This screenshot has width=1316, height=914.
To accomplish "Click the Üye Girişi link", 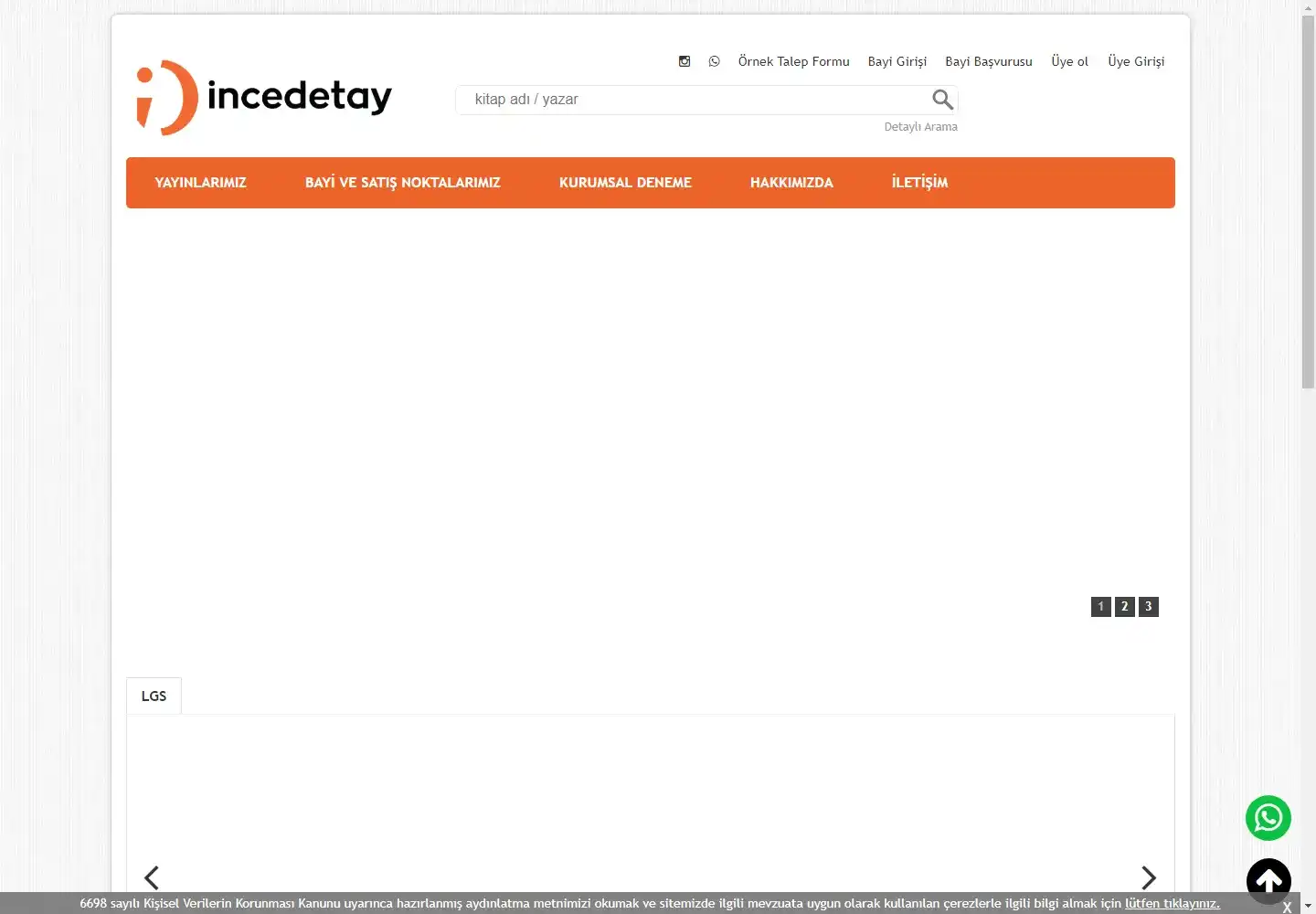I will click(1137, 61).
